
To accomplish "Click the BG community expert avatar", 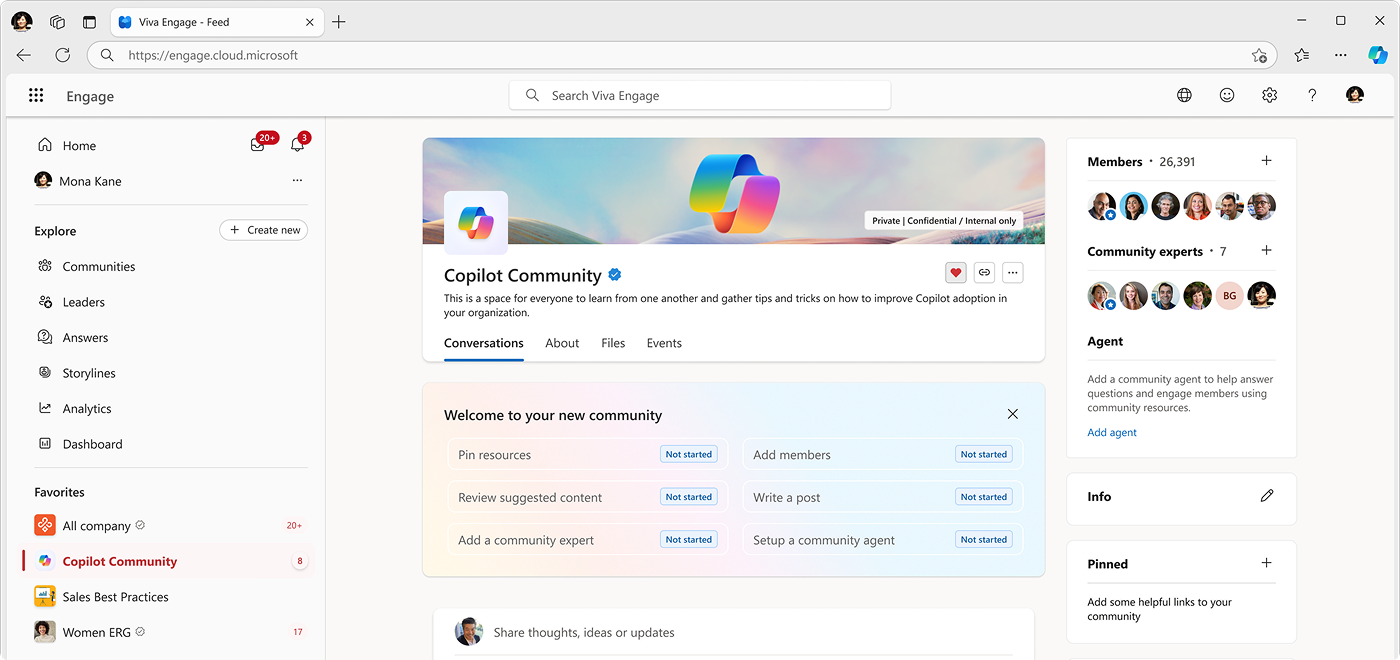I will click(x=1229, y=296).
